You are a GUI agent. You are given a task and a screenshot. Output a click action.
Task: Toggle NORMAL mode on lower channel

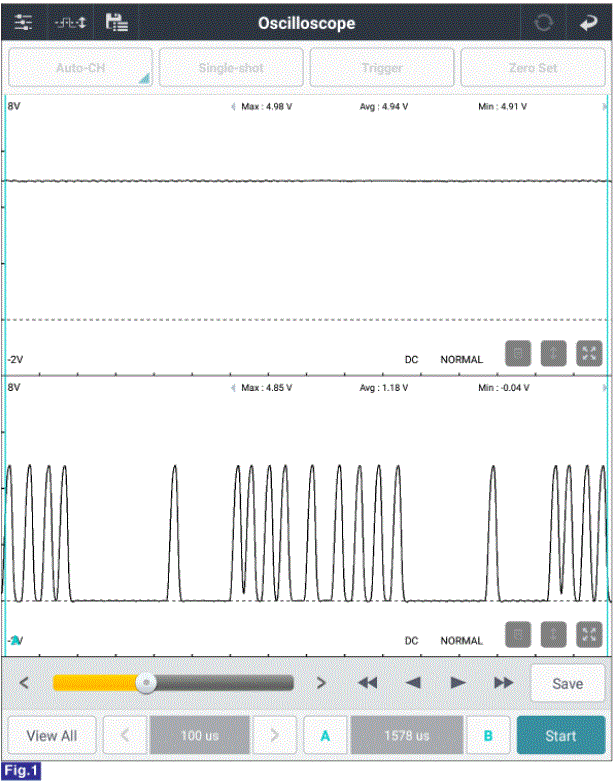click(x=462, y=641)
